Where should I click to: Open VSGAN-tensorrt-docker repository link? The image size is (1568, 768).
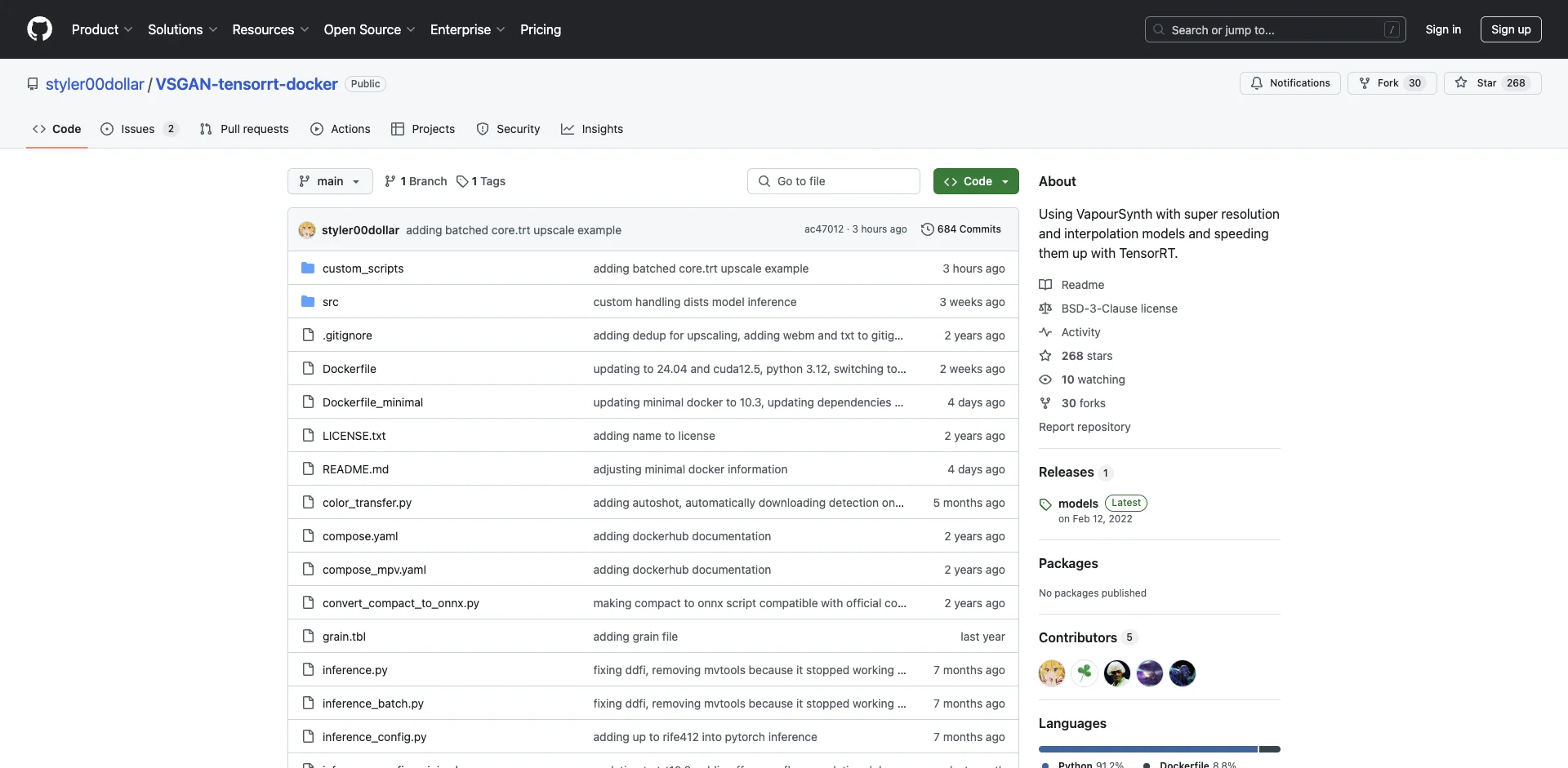pos(247,84)
